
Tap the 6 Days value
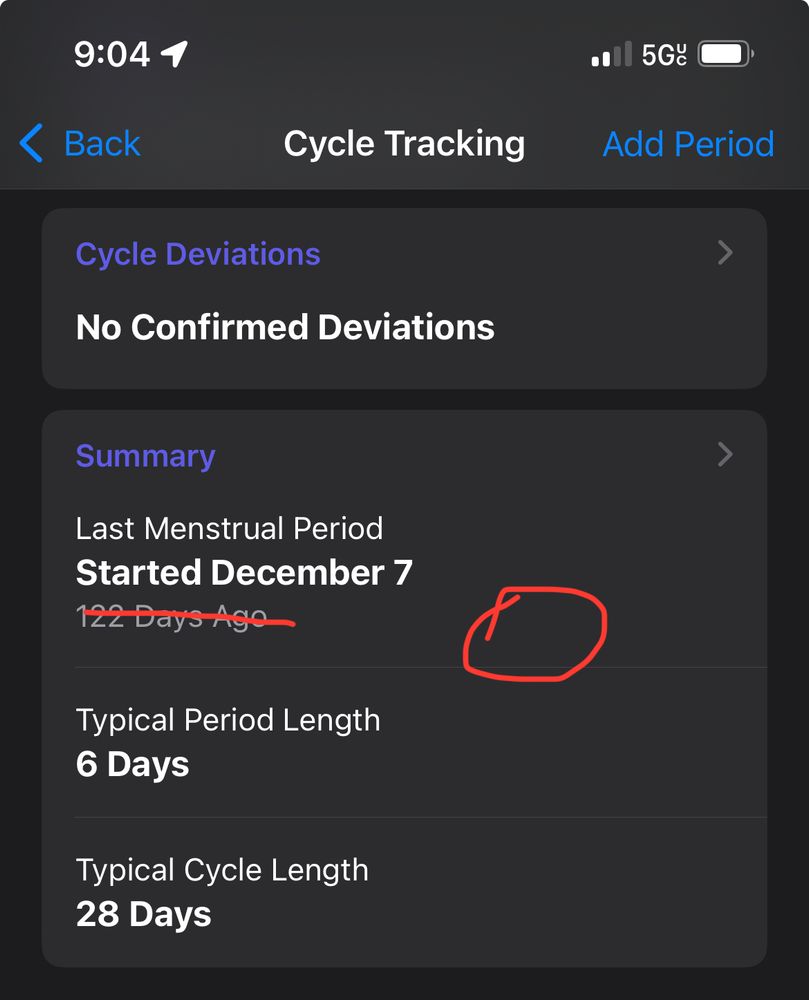(x=133, y=764)
